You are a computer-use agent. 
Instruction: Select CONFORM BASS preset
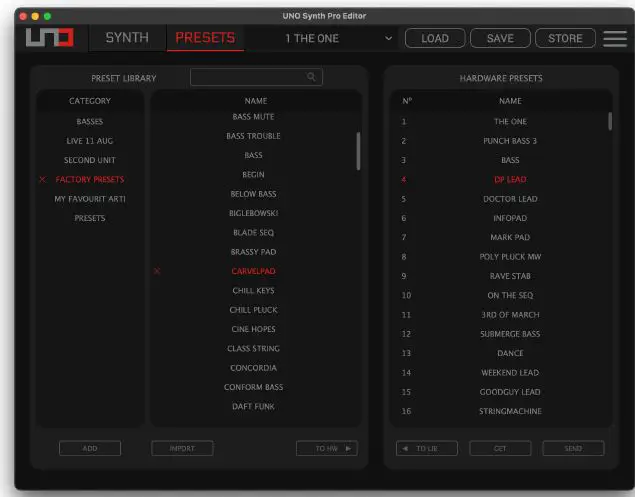(254, 387)
